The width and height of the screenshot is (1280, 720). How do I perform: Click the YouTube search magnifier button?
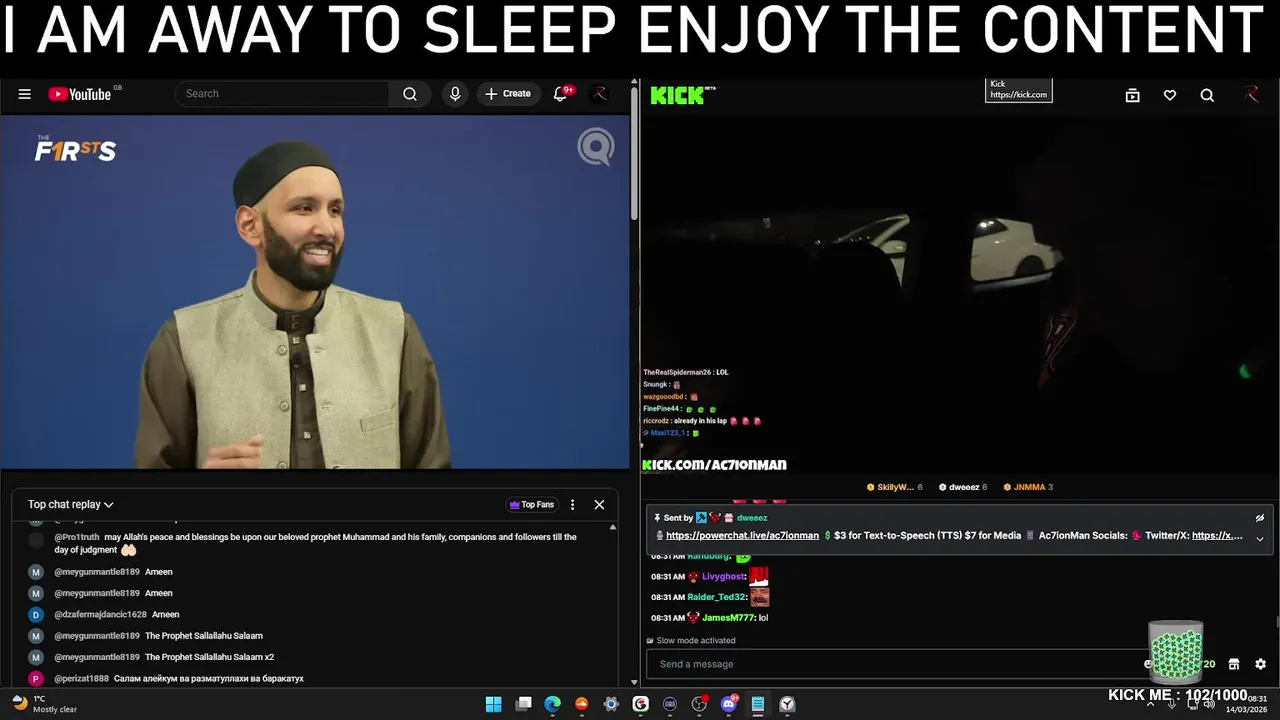pos(410,94)
